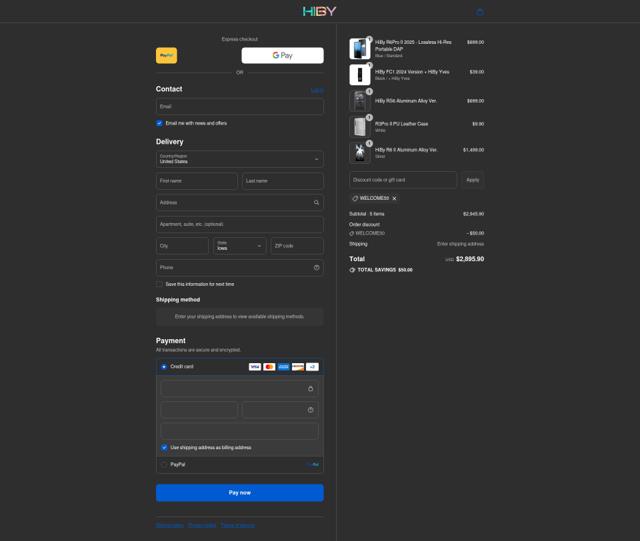
Task: Click the 'HiBy R6 II Aluminum Alloy Ver.' title
Action: (406, 150)
